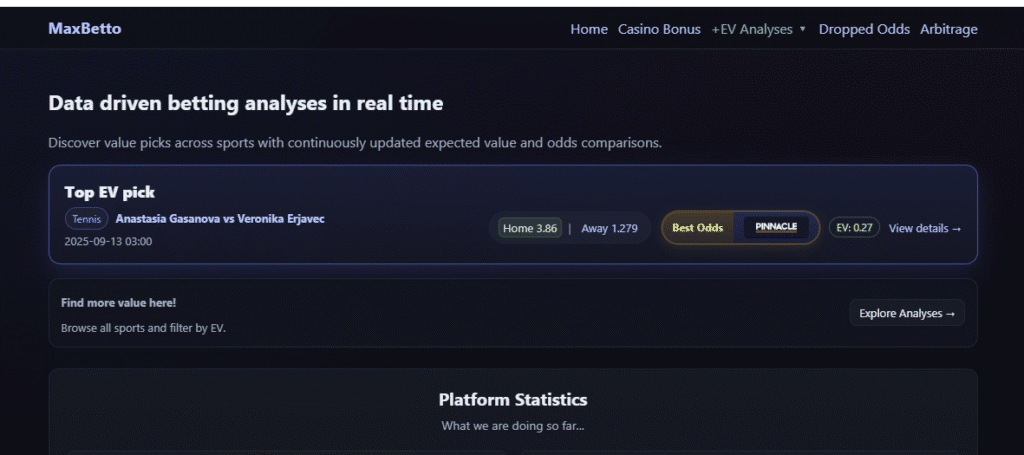Expand the +EV Analyses dropdown arrow

(x=802, y=30)
